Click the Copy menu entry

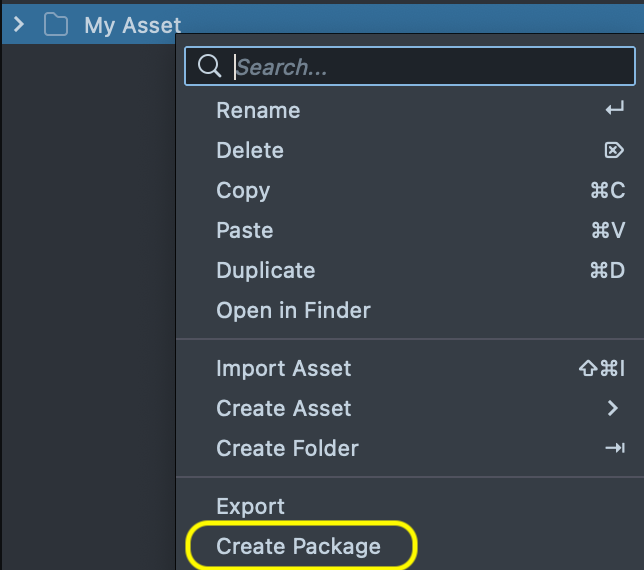point(243,190)
